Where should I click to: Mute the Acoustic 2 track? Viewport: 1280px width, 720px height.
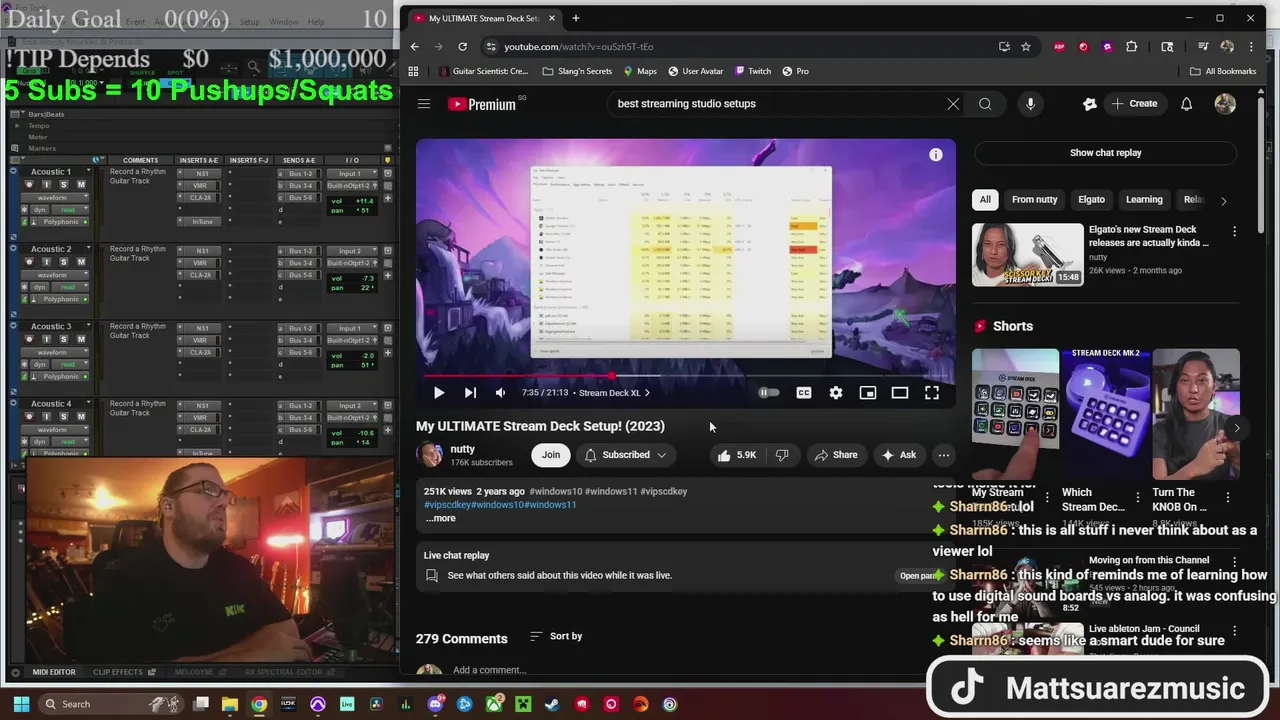tap(81, 262)
